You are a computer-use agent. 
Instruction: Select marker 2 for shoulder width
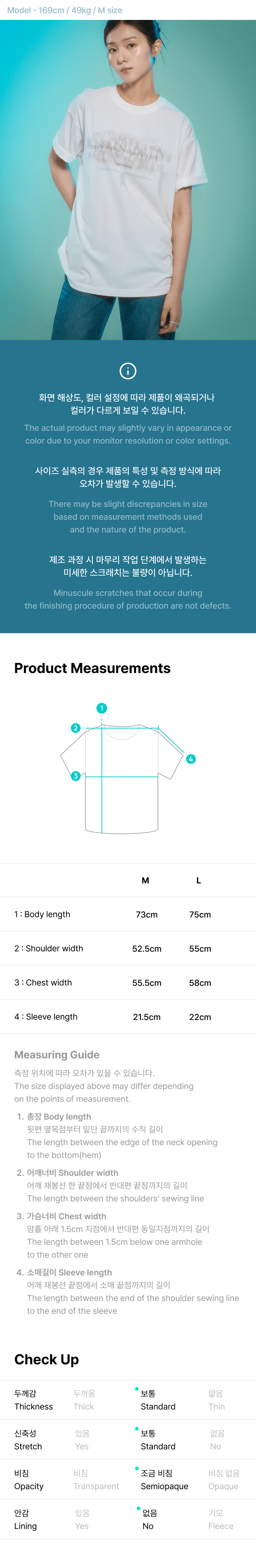click(x=75, y=728)
